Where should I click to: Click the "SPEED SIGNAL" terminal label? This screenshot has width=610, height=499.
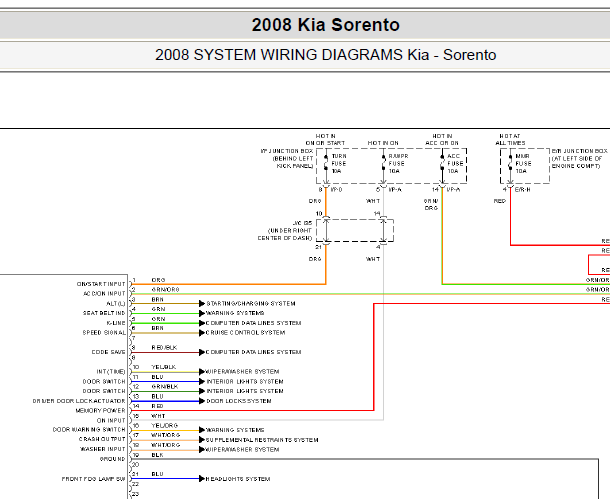pos(104,333)
